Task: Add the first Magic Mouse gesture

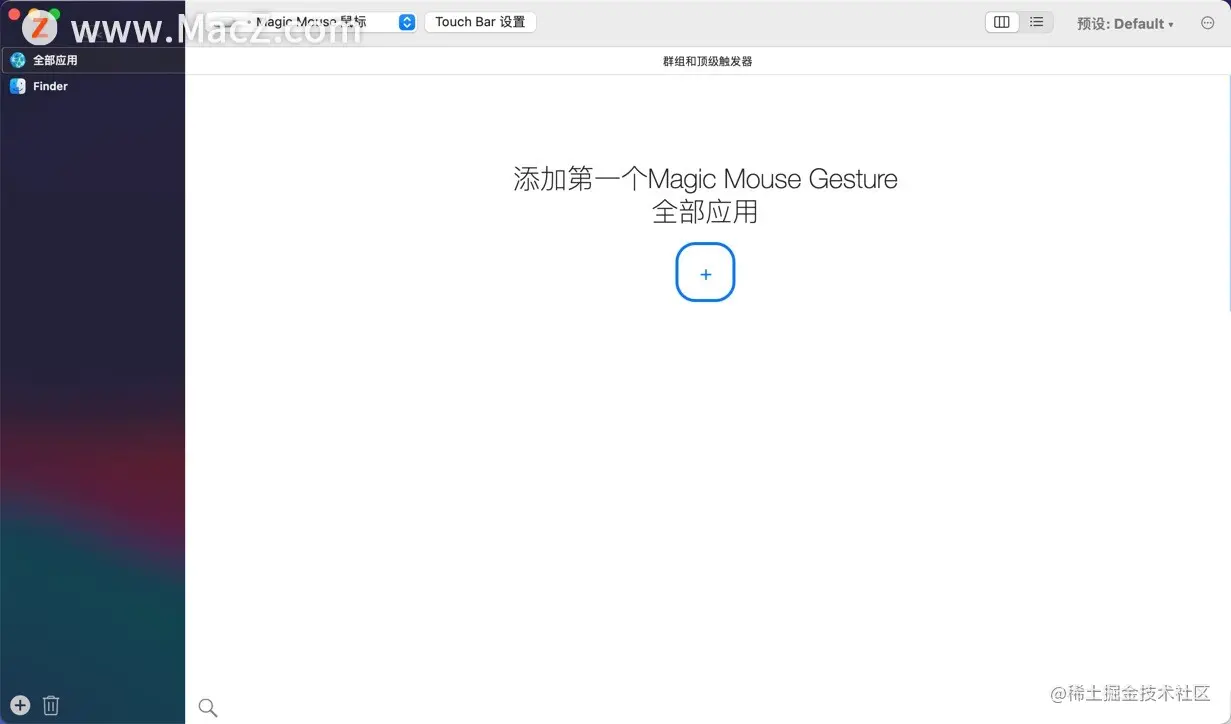Action: tap(705, 272)
